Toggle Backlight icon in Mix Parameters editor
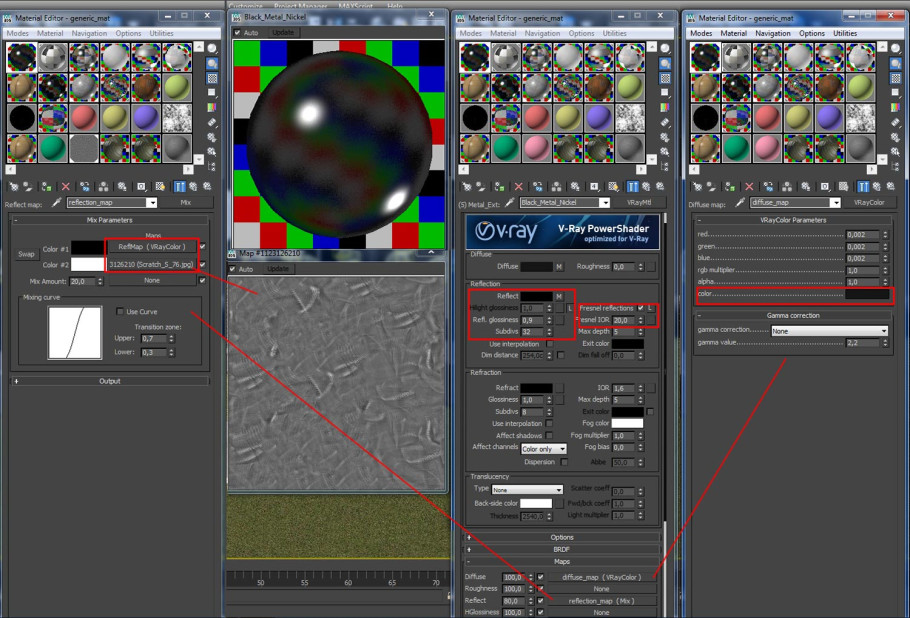The image size is (910, 618). tap(212, 63)
